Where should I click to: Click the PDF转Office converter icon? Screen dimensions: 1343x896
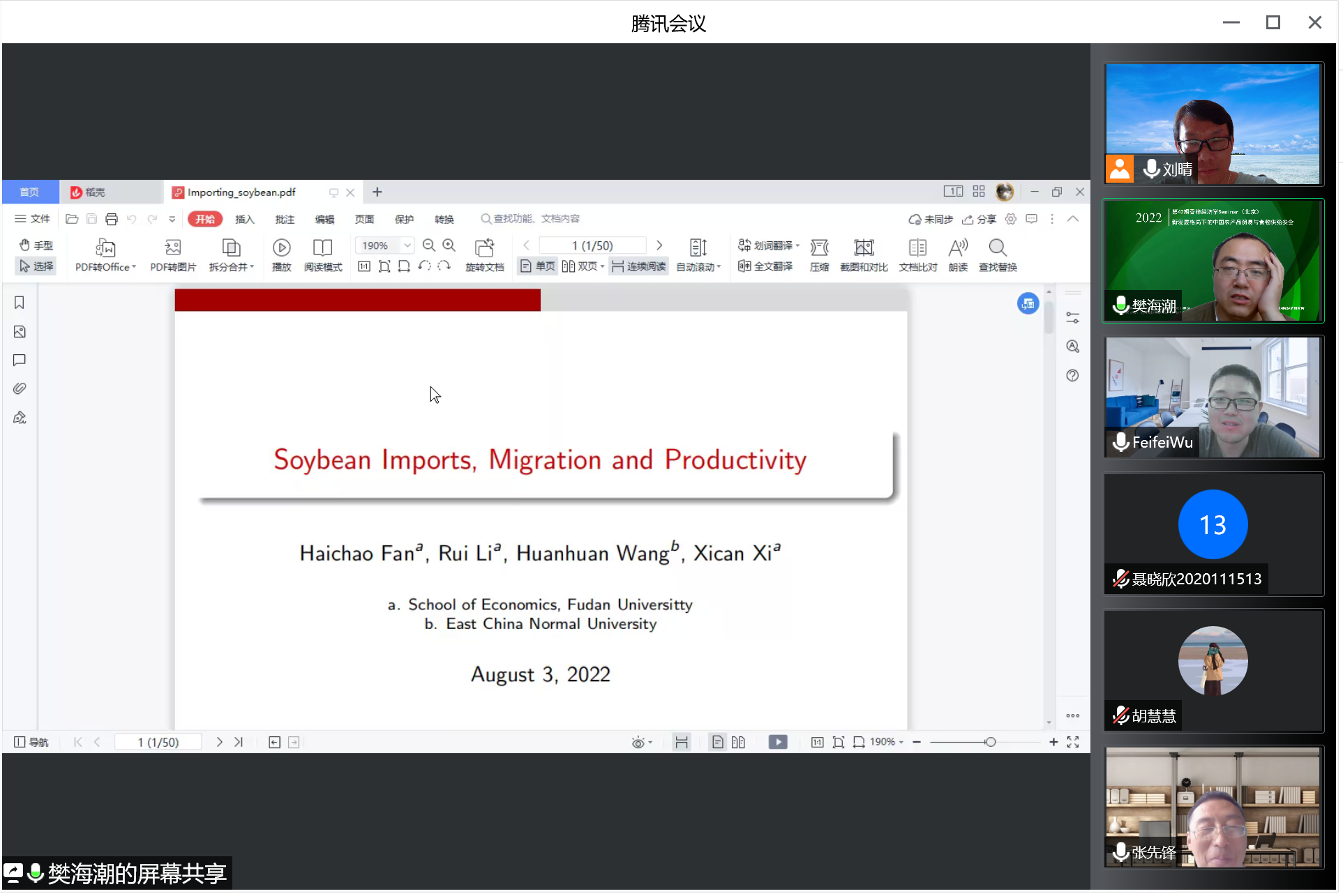105,248
